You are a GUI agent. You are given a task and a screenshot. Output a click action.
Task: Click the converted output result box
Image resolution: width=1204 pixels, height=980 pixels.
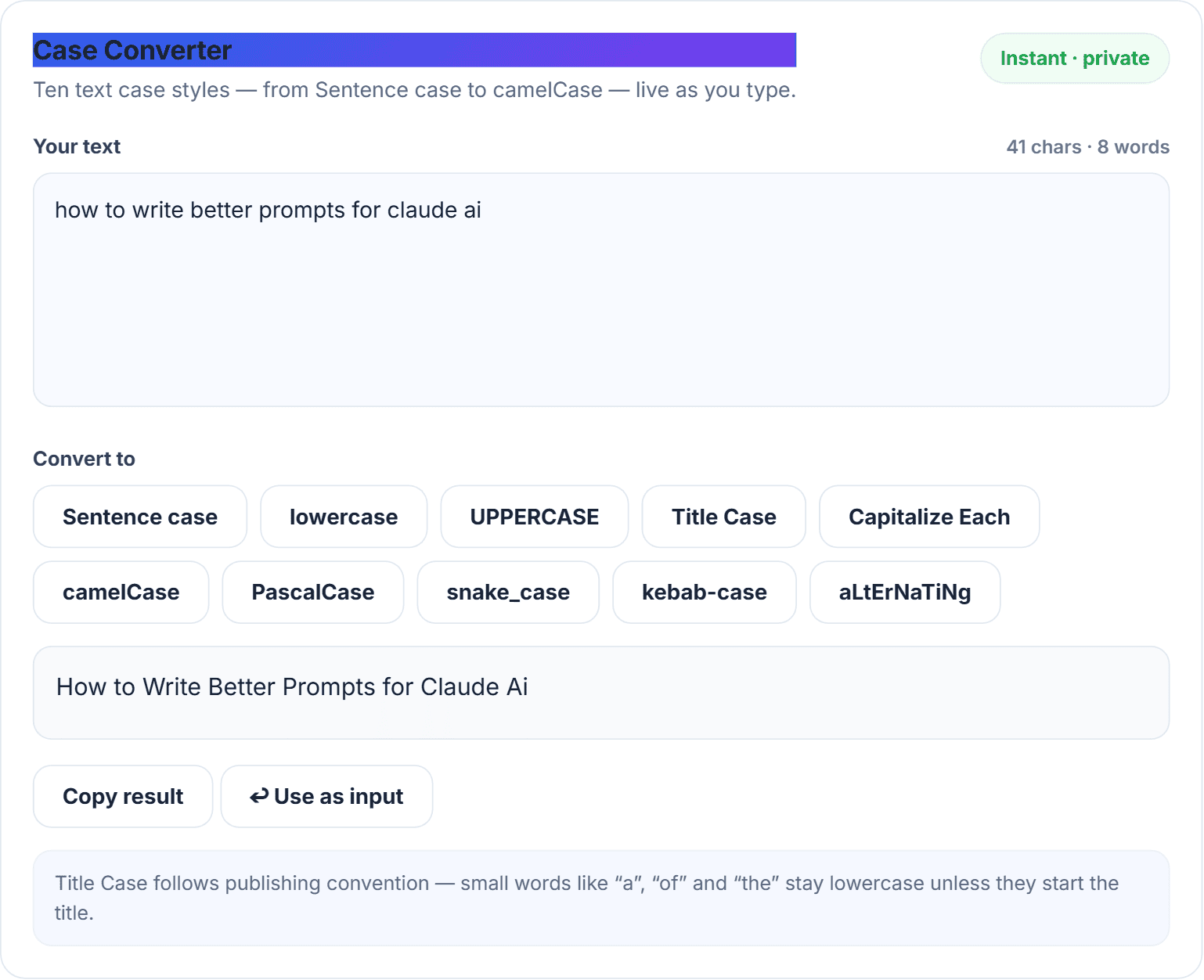tap(601, 693)
